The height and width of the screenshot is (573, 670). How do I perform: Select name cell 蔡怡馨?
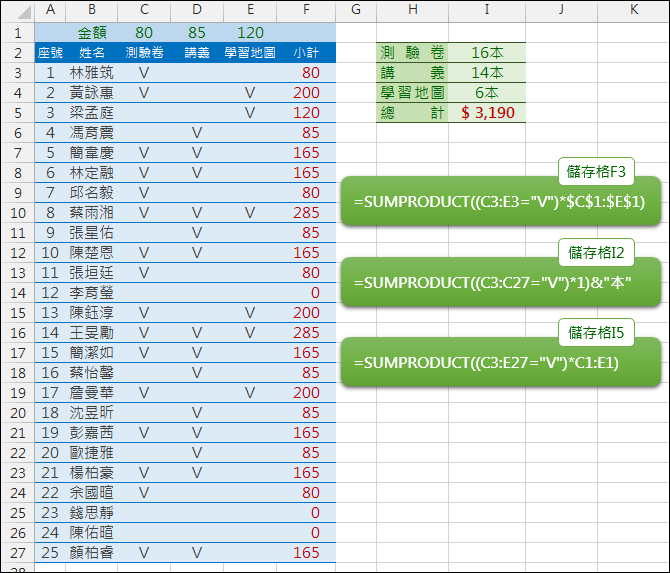(92, 373)
